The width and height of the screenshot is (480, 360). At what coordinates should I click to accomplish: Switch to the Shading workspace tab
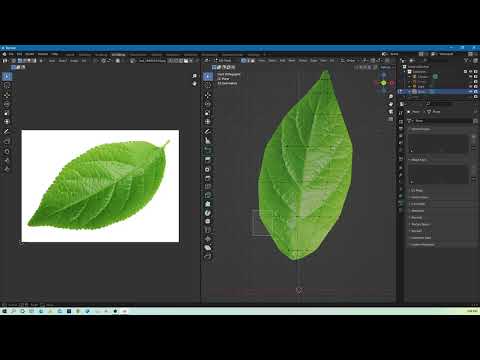pos(157,54)
